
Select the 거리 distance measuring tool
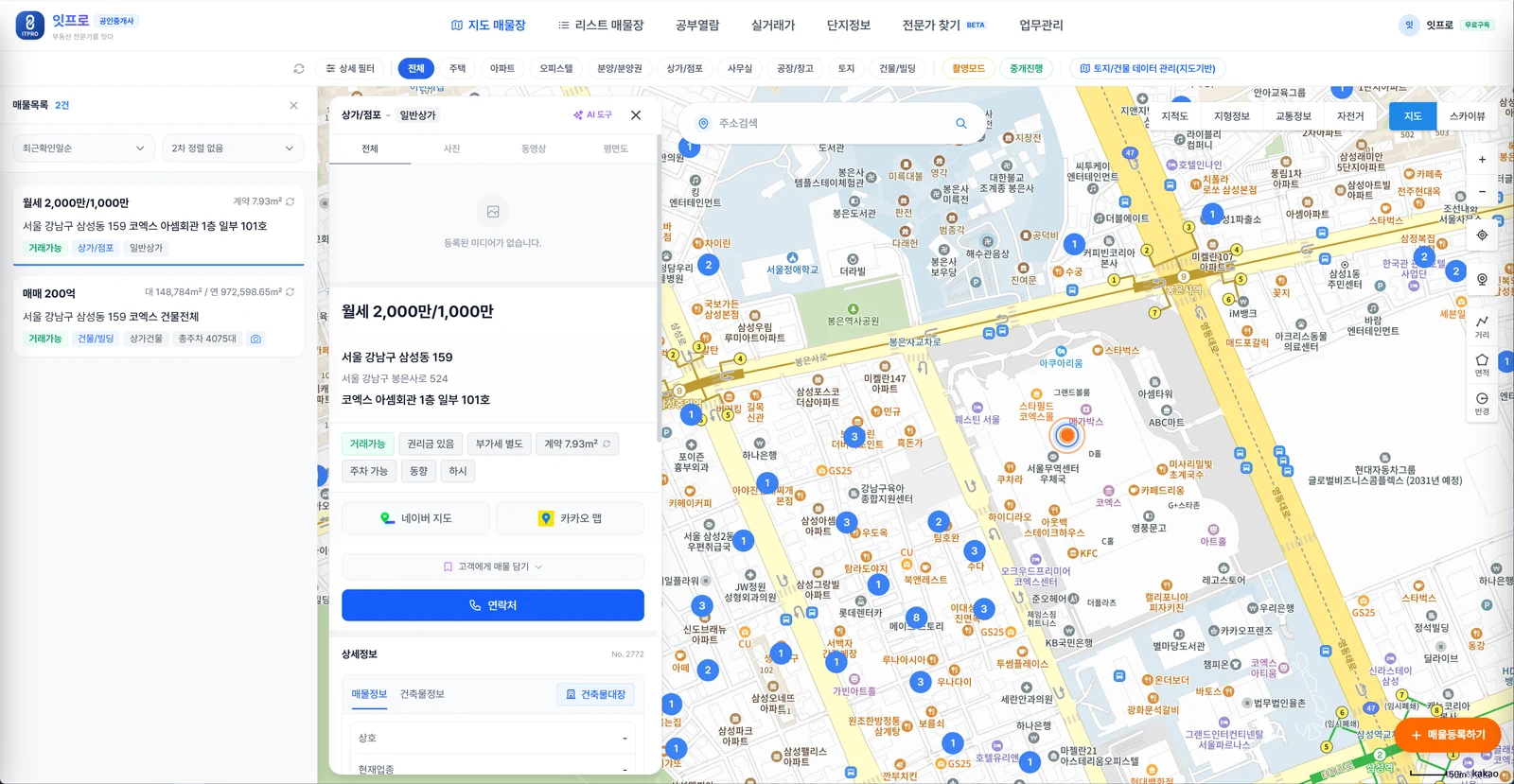[1482, 326]
